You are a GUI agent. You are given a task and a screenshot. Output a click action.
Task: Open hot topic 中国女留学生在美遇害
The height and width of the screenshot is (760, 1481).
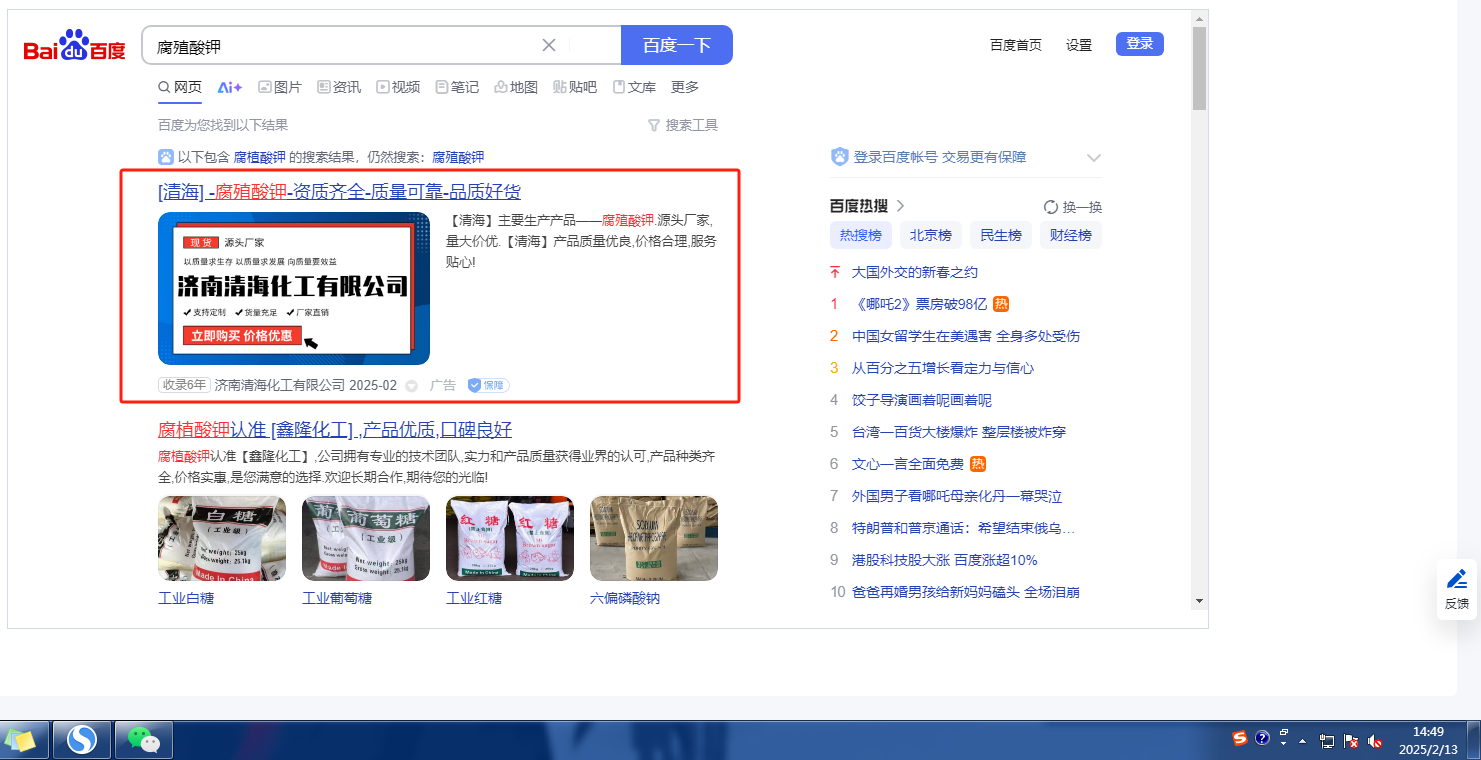pos(966,336)
